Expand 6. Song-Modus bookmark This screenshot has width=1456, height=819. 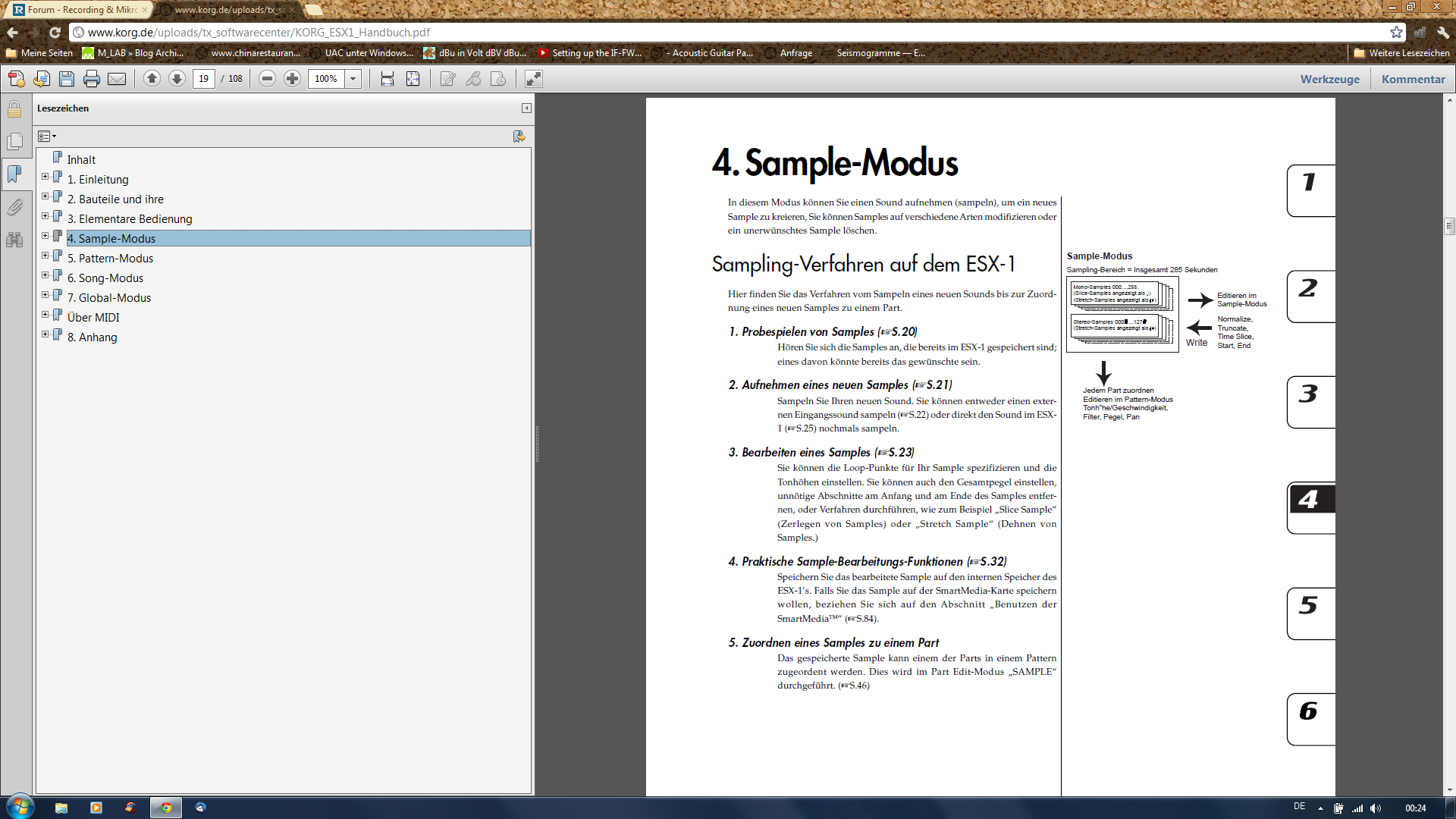(x=45, y=275)
